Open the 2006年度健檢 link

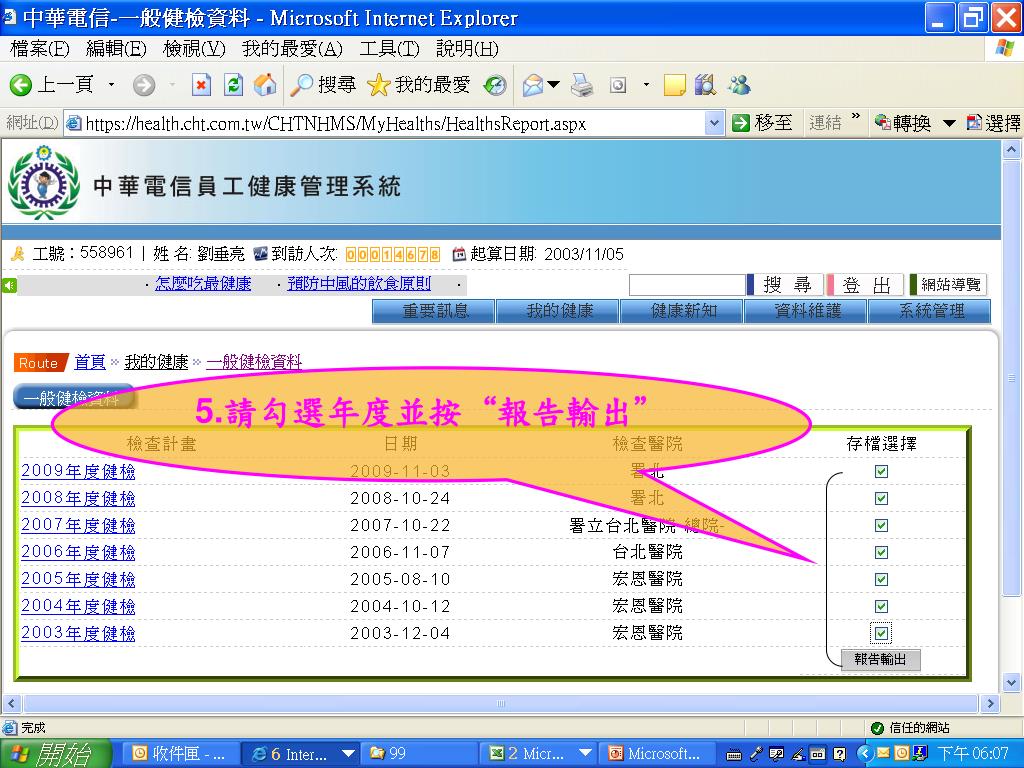[x=78, y=552]
